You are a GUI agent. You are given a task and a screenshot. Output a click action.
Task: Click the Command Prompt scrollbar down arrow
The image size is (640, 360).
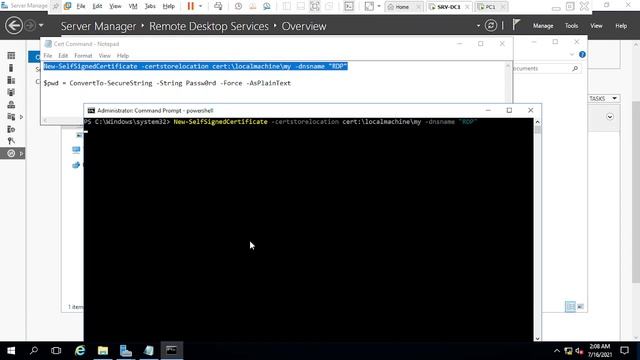click(537, 338)
